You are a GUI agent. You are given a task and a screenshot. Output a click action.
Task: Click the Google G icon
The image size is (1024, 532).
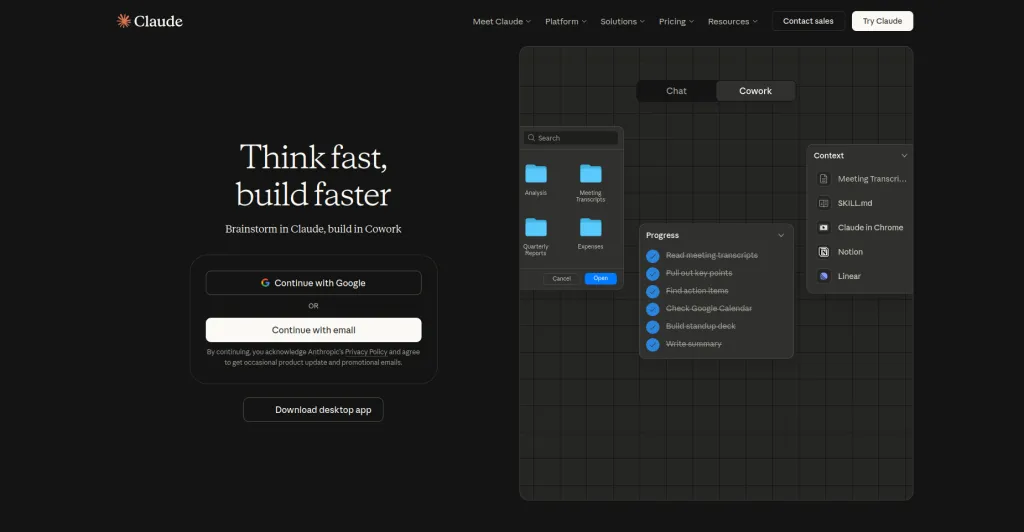click(265, 283)
